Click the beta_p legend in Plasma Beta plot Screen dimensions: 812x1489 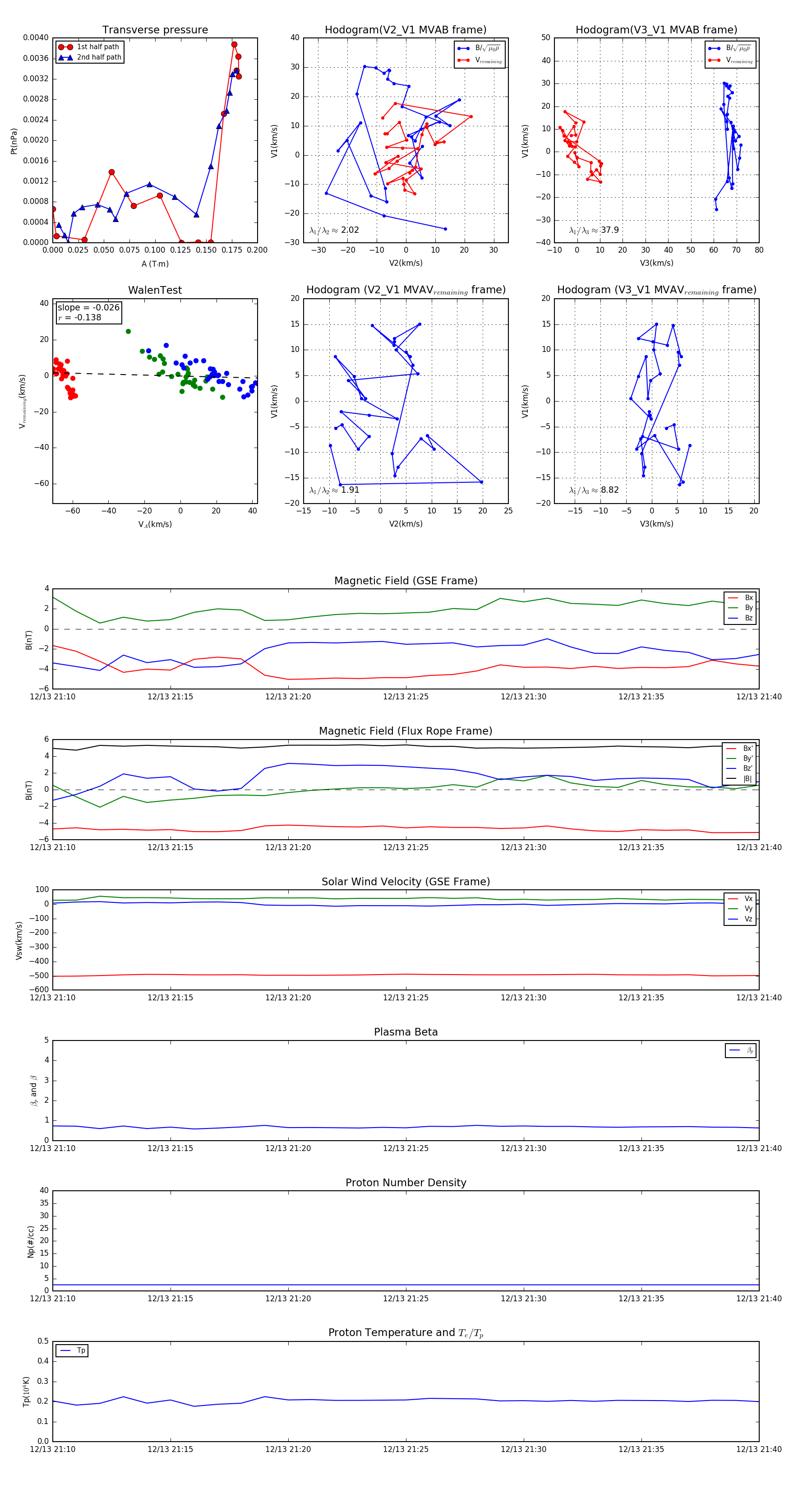741,1050
